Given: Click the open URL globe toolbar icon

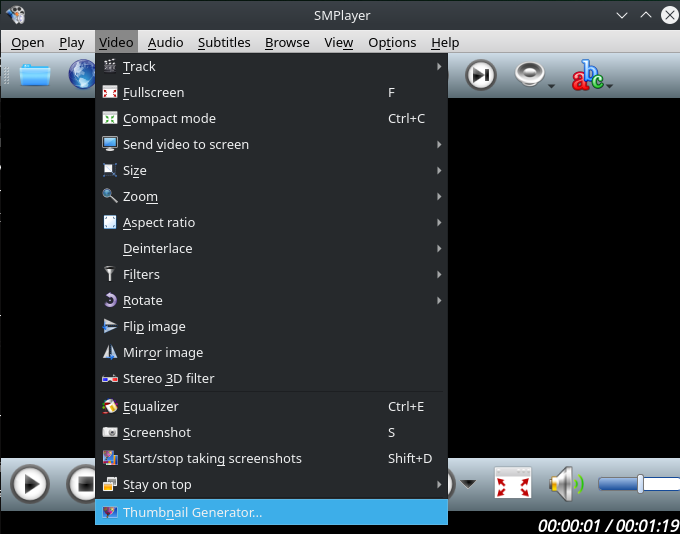Looking at the screenshot, I should tap(82, 75).
